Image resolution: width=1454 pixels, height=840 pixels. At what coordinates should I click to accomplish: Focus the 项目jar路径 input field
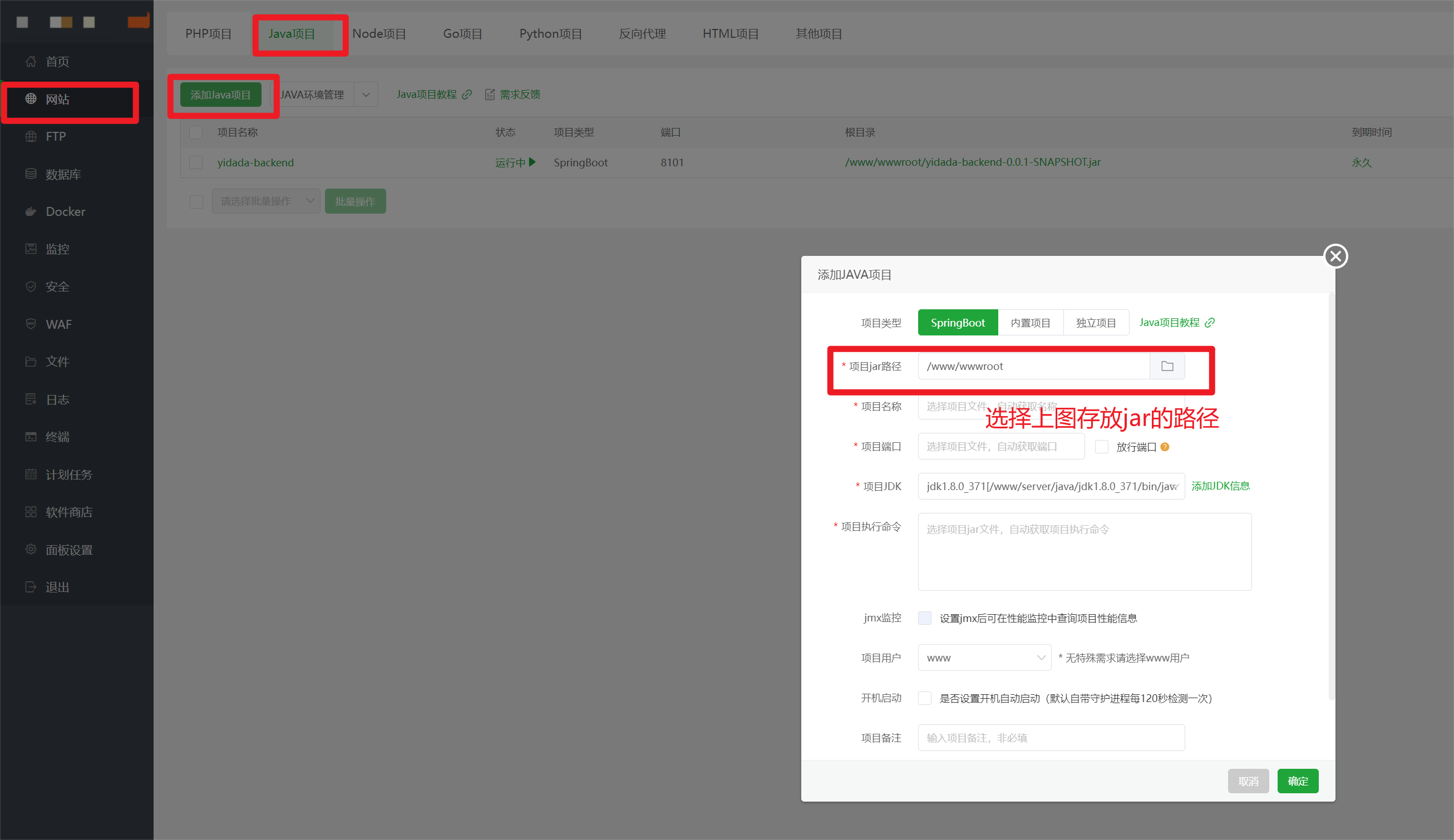[x=1034, y=367]
